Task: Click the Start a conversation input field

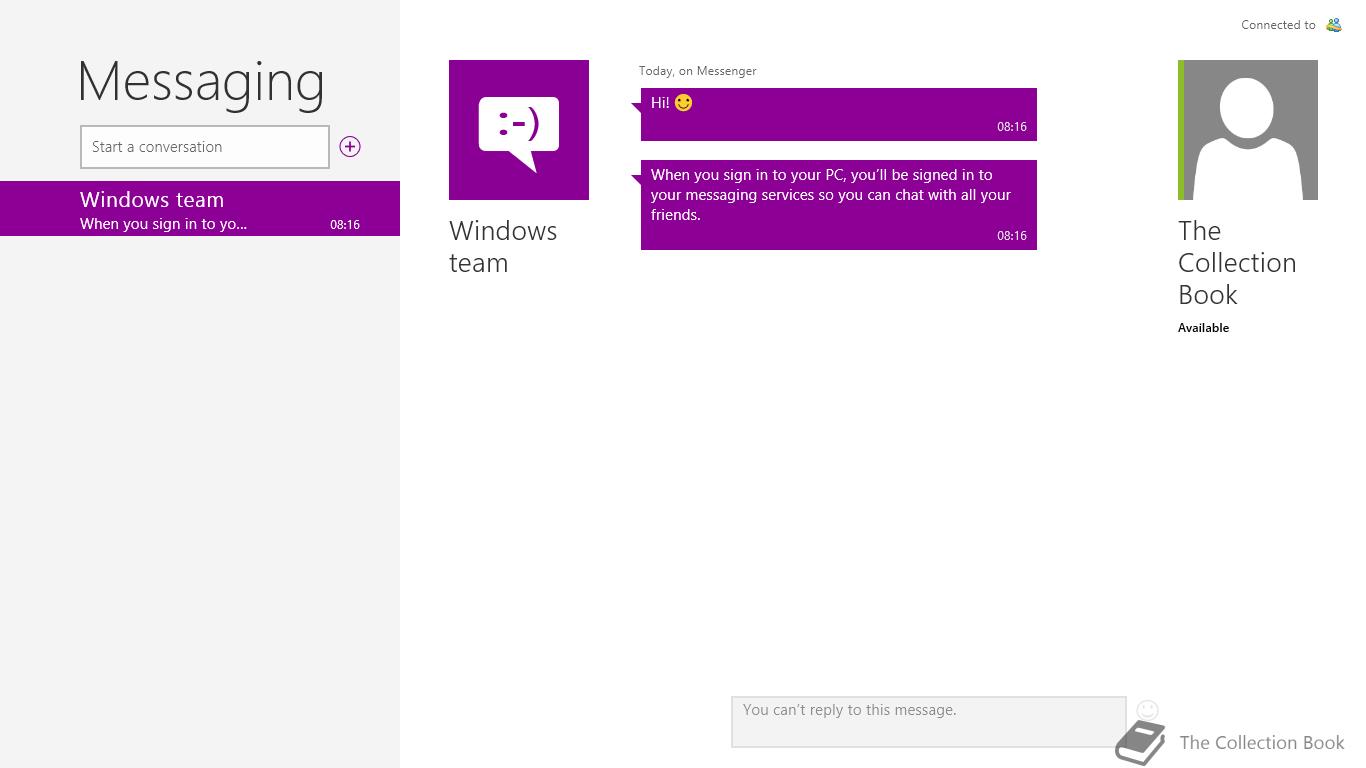Action: coord(205,147)
